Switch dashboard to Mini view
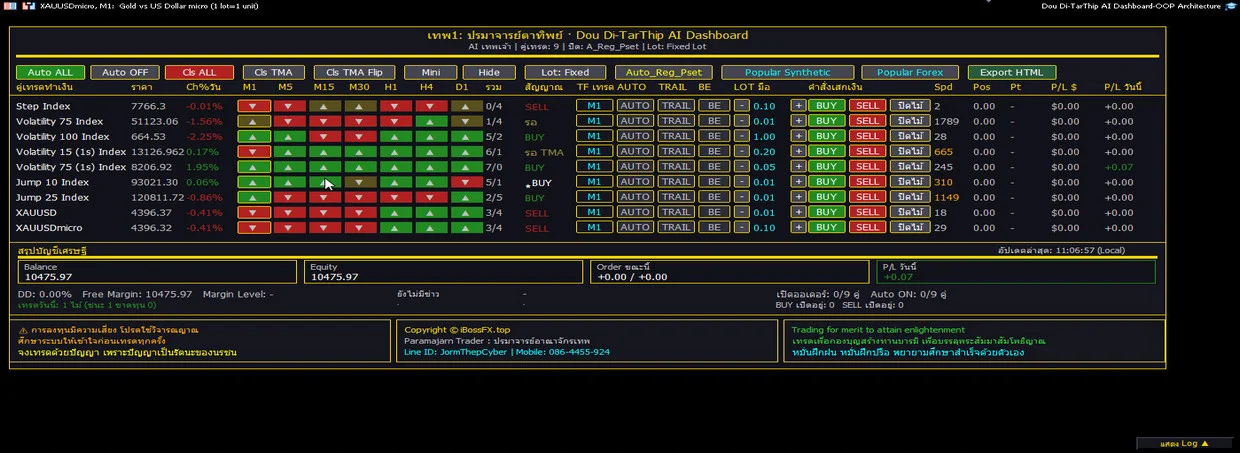Viewport: 1240px width, 453px height. click(431, 72)
